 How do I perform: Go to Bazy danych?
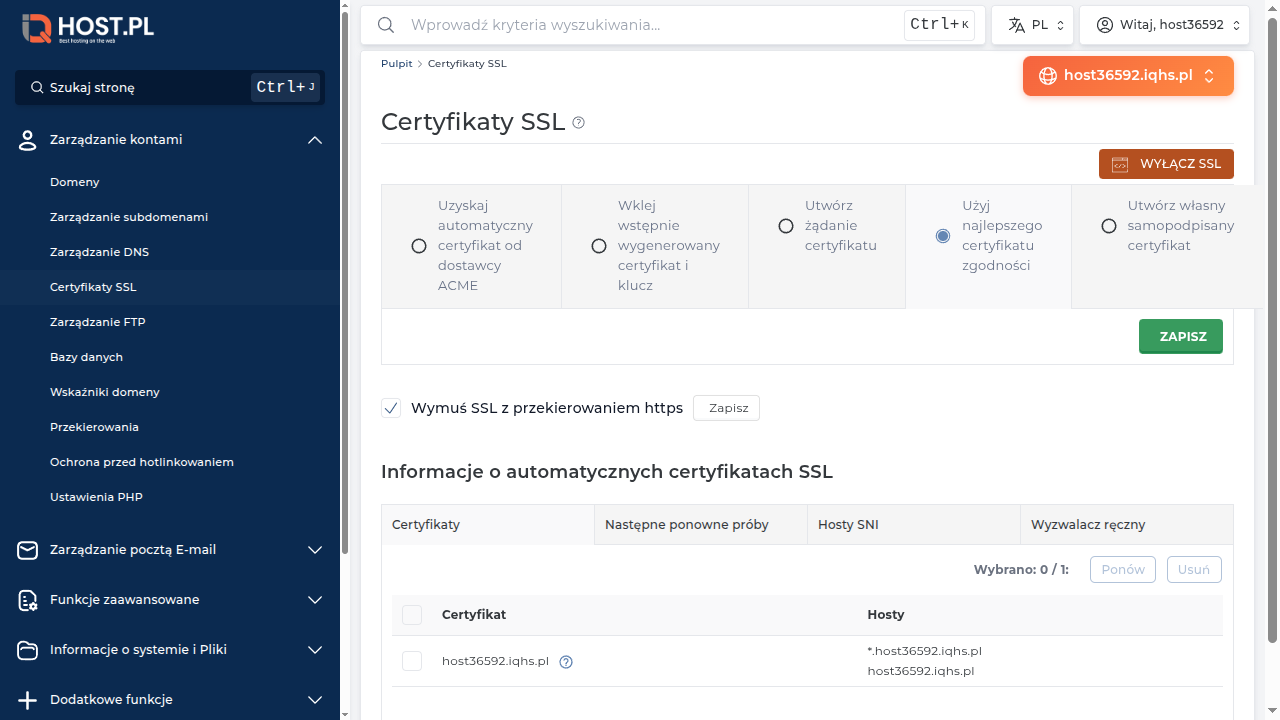point(86,357)
